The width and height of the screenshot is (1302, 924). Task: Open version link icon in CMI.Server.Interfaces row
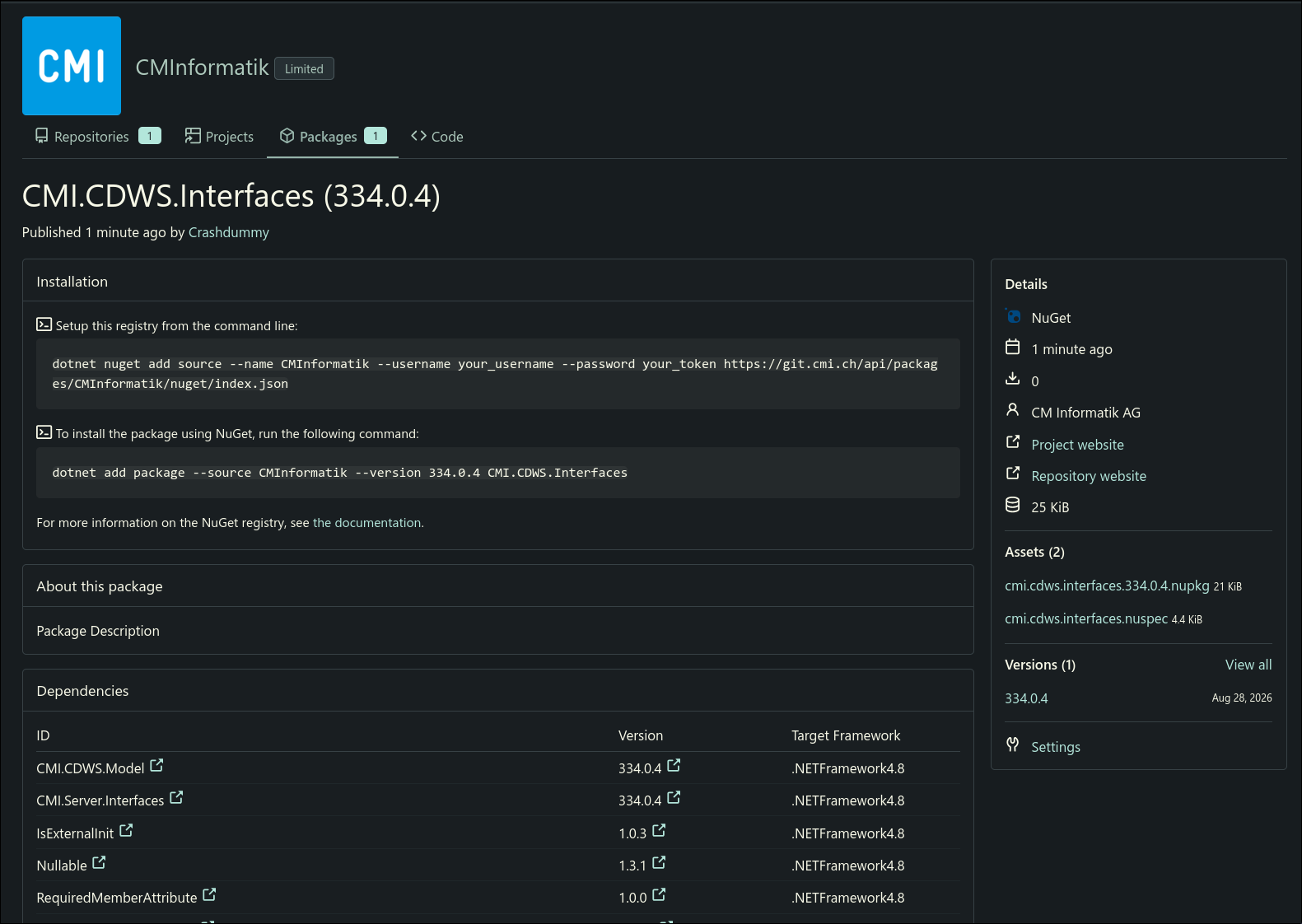tap(674, 798)
